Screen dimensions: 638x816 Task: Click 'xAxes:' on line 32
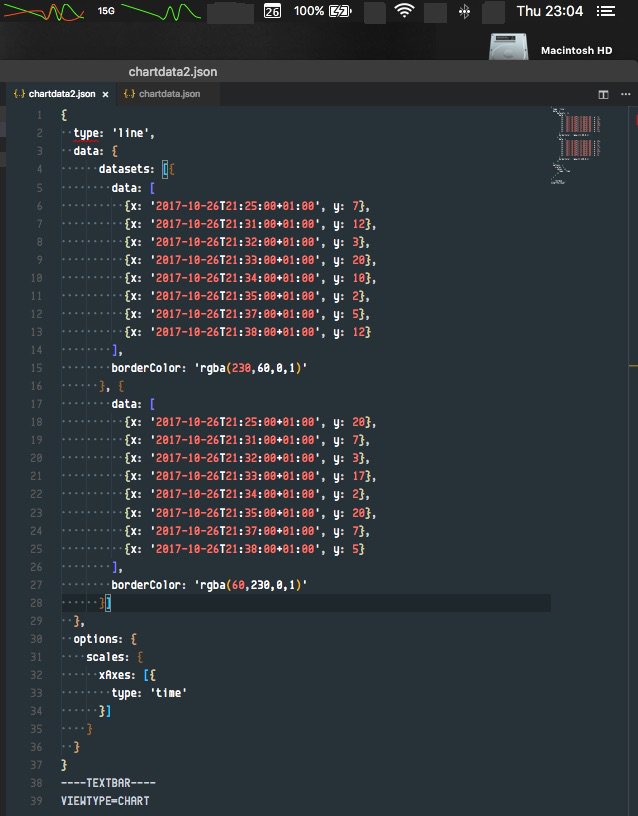(x=117, y=675)
